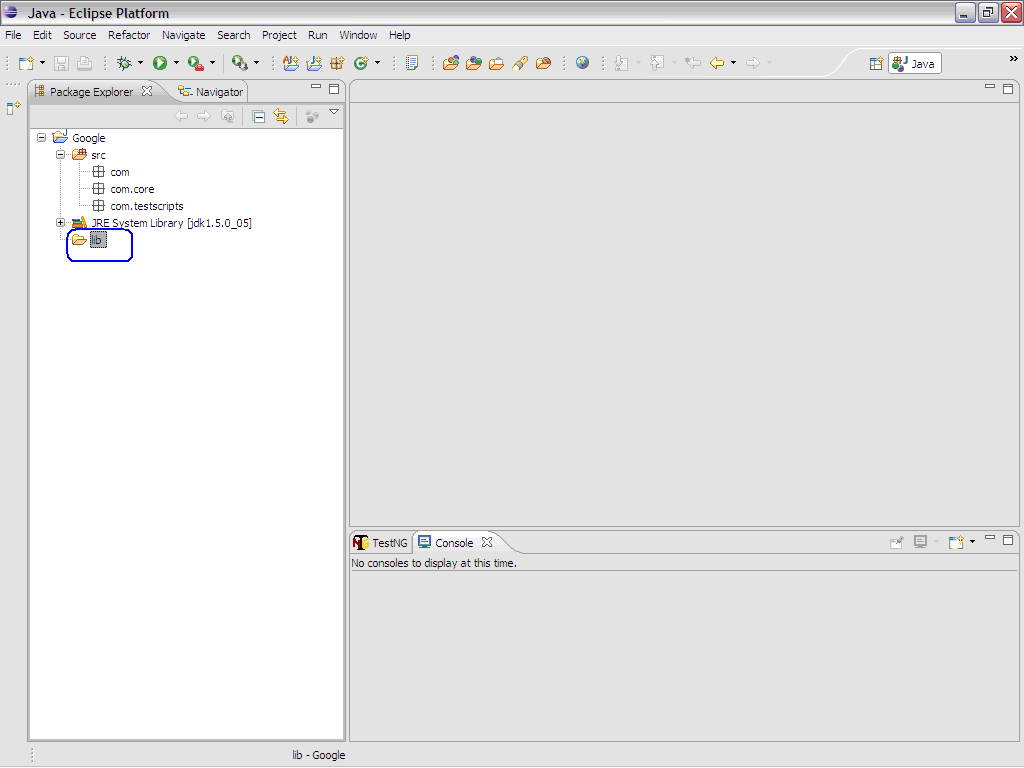Close the Package Explorer tab

tap(147, 91)
